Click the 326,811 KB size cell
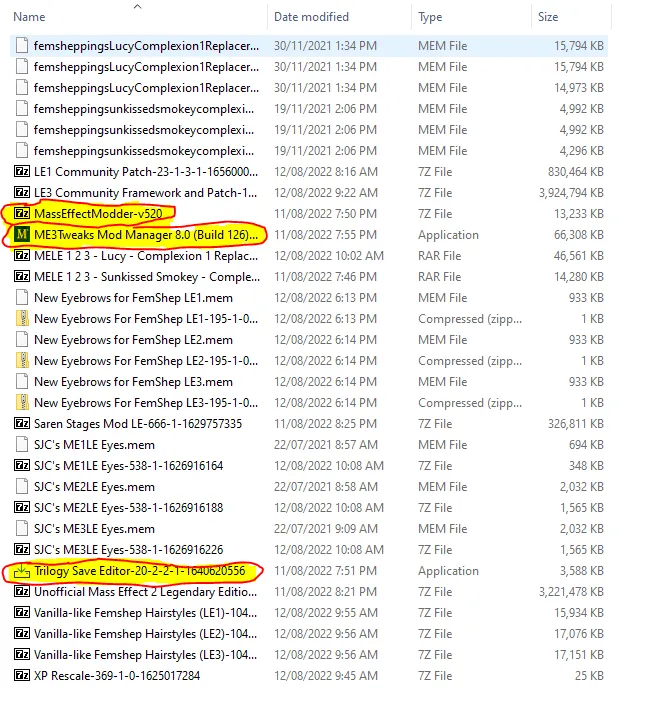 [x=575, y=424]
